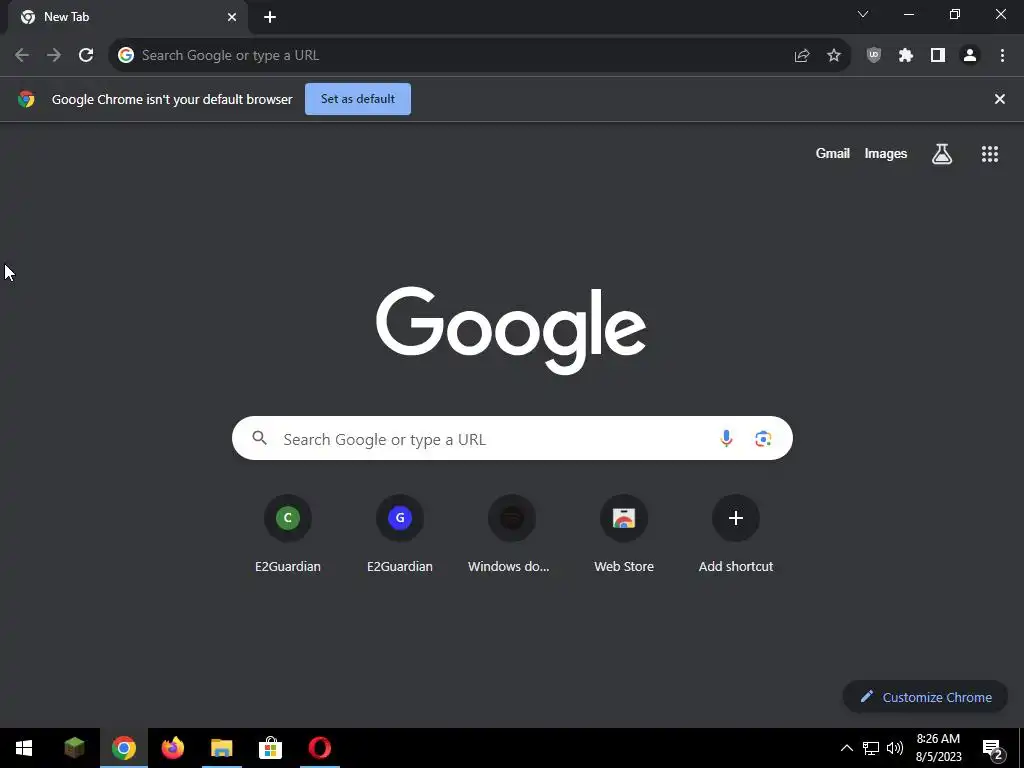Open the tab search dropdown arrow
Viewport: 1024px width, 768px height.
tap(863, 14)
